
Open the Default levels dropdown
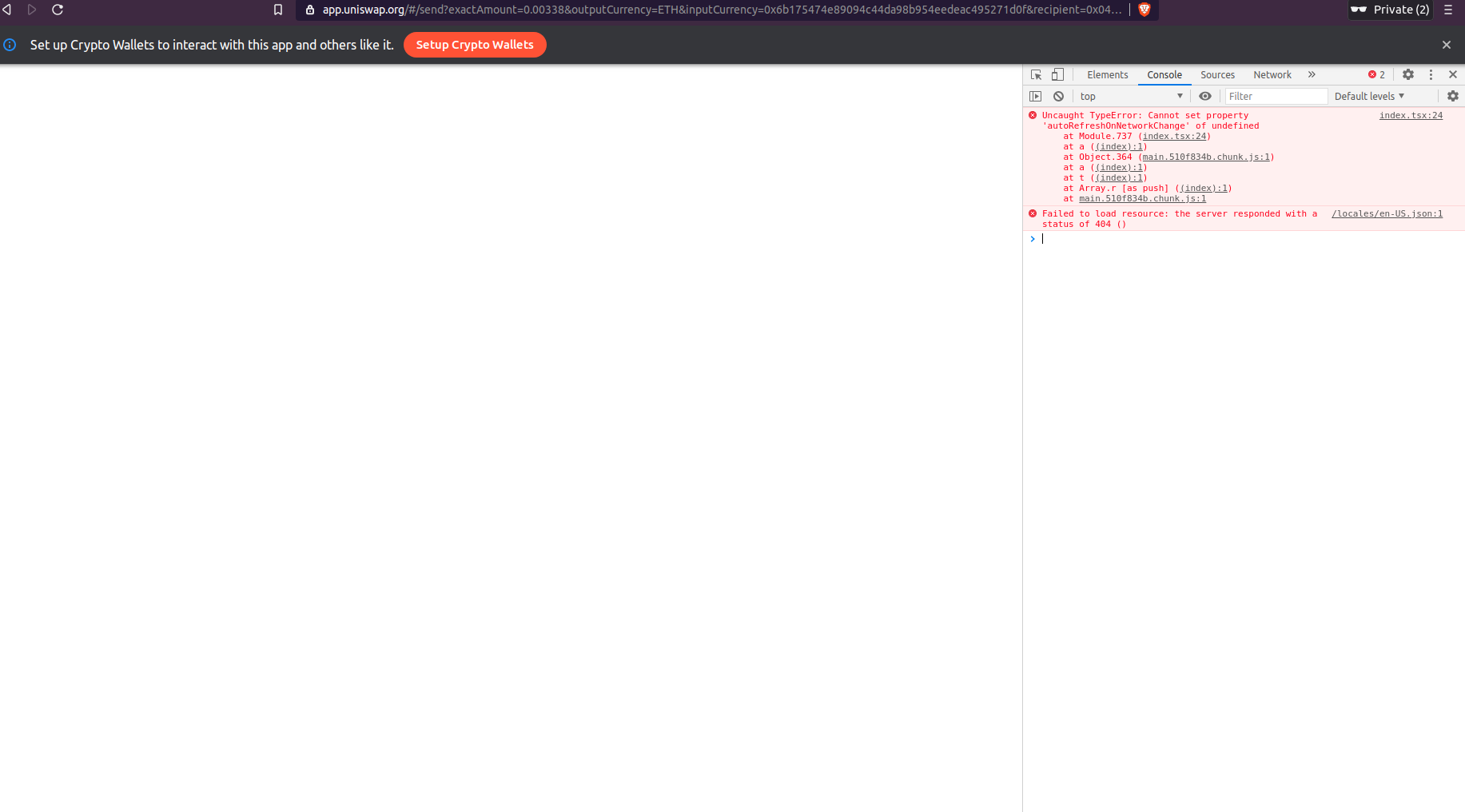tap(1368, 95)
